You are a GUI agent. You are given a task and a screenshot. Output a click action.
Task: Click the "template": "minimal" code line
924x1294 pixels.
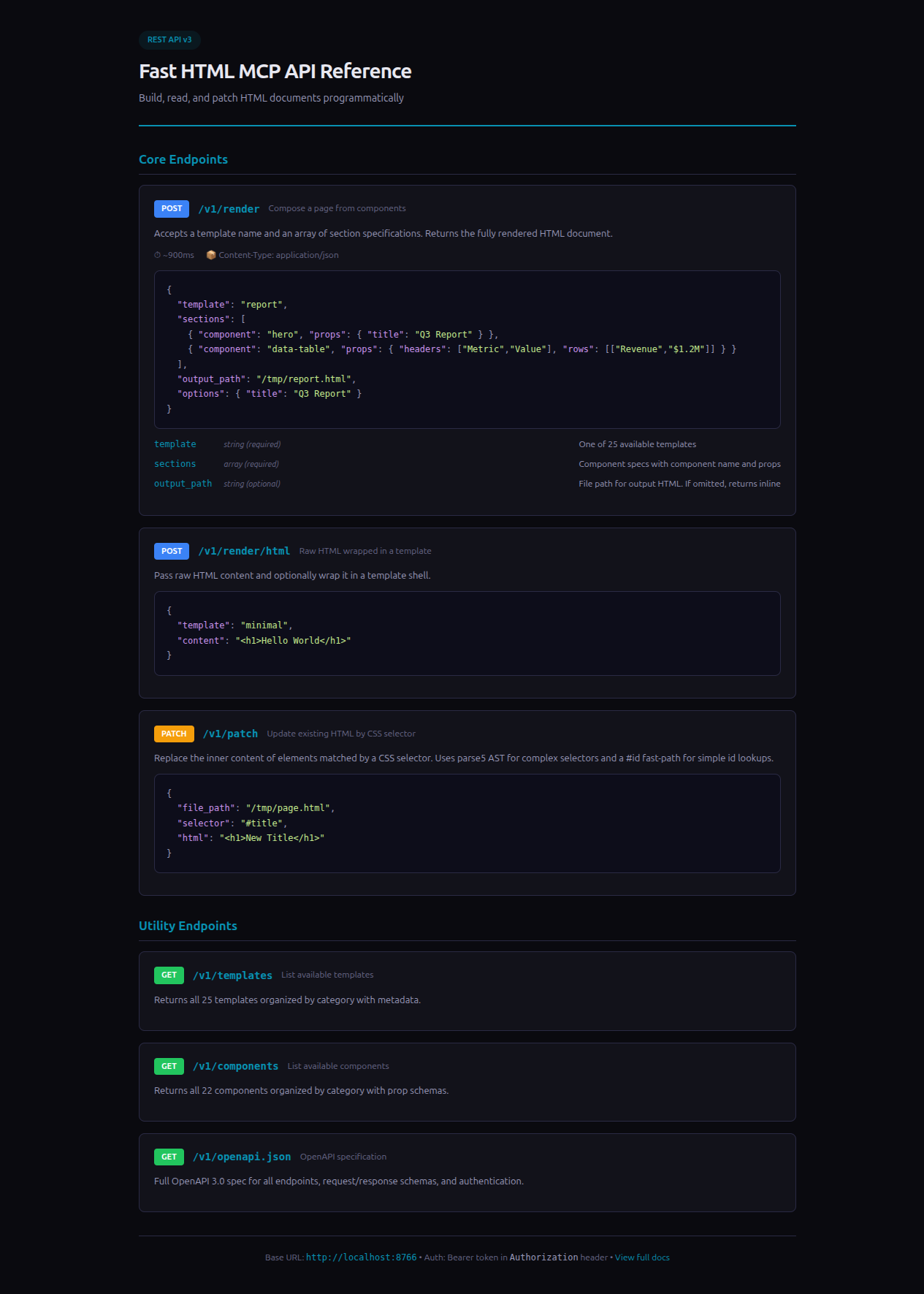(x=234, y=625)
